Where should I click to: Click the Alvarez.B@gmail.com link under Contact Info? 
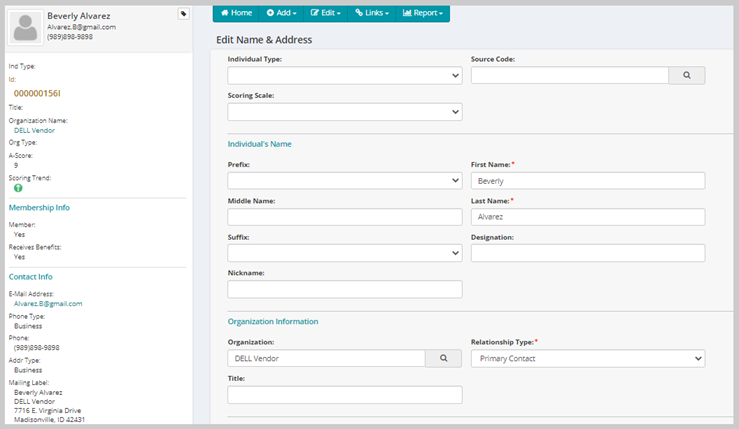pos(48,304)
